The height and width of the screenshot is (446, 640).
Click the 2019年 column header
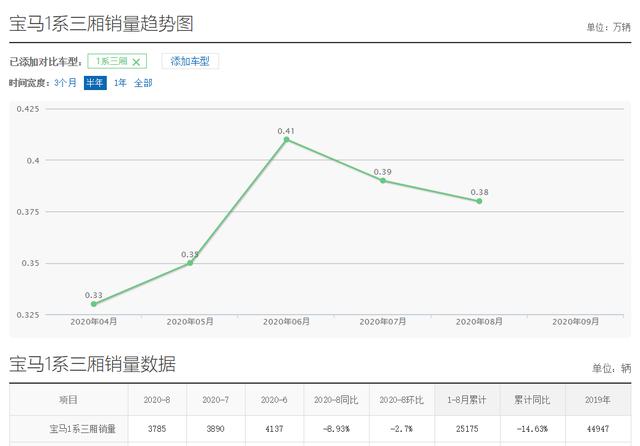click(x=598, y=400)
